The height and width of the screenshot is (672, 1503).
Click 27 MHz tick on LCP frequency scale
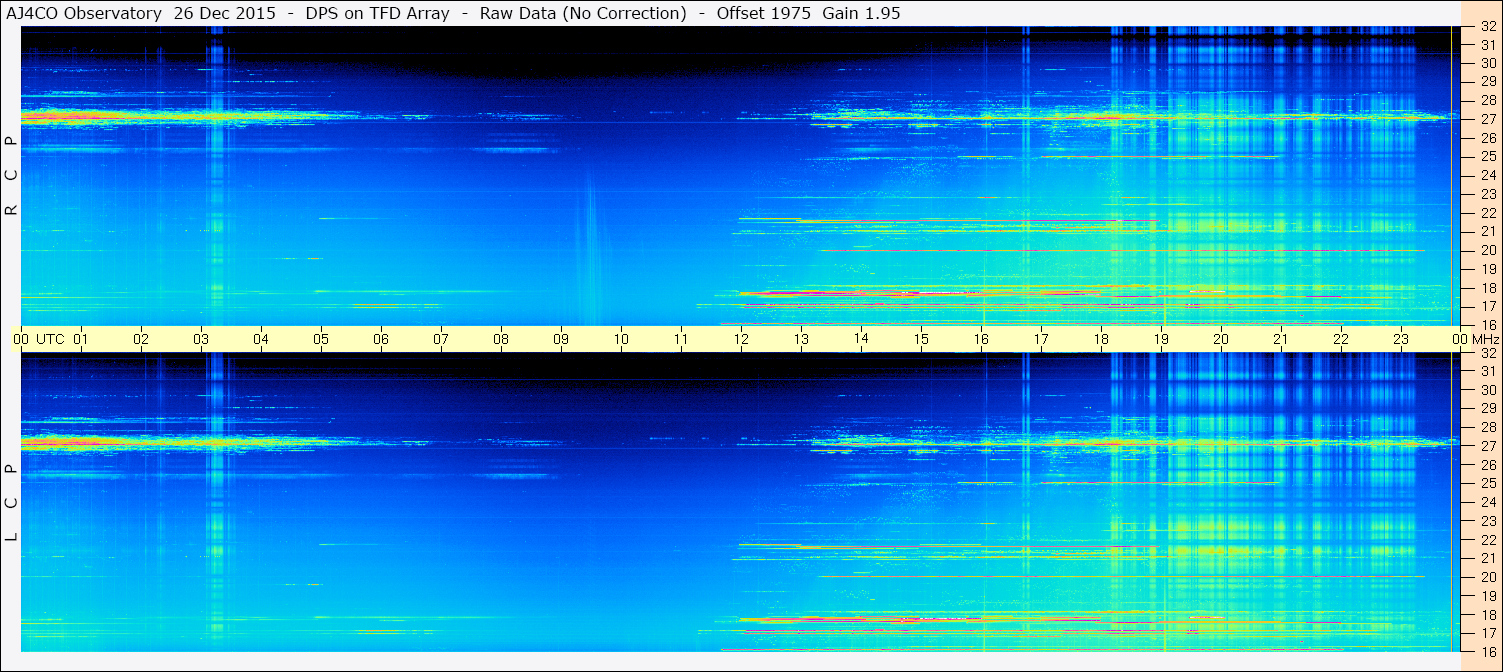click(x=1487, y=446)
